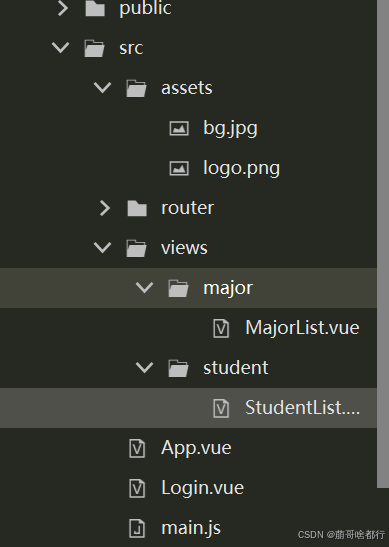Expand the public folder chevron
Image resolution: width=389 pixels, height=547 pixels.
63,8
